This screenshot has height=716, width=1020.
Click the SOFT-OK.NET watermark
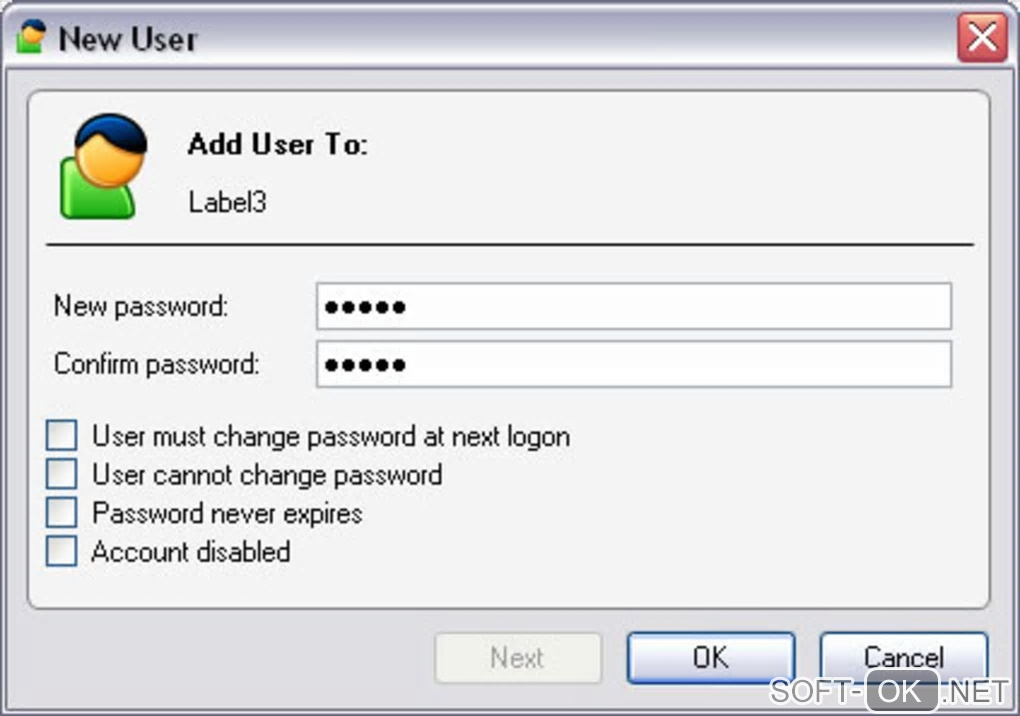pos(888,691)
